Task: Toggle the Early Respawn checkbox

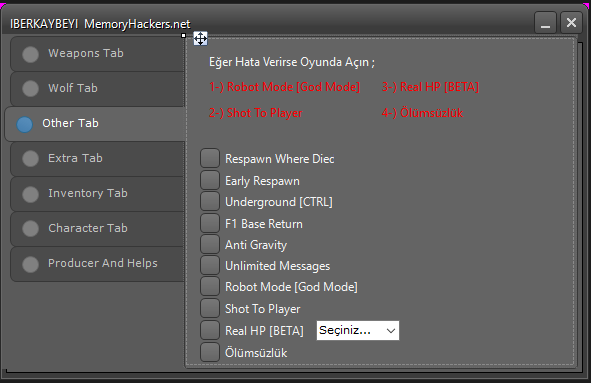Action: click(210, 180)
